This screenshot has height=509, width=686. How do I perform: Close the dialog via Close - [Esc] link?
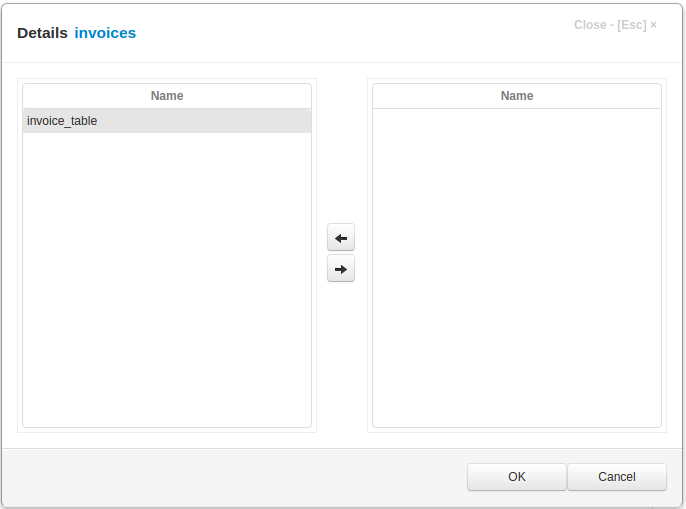(615, 25)
